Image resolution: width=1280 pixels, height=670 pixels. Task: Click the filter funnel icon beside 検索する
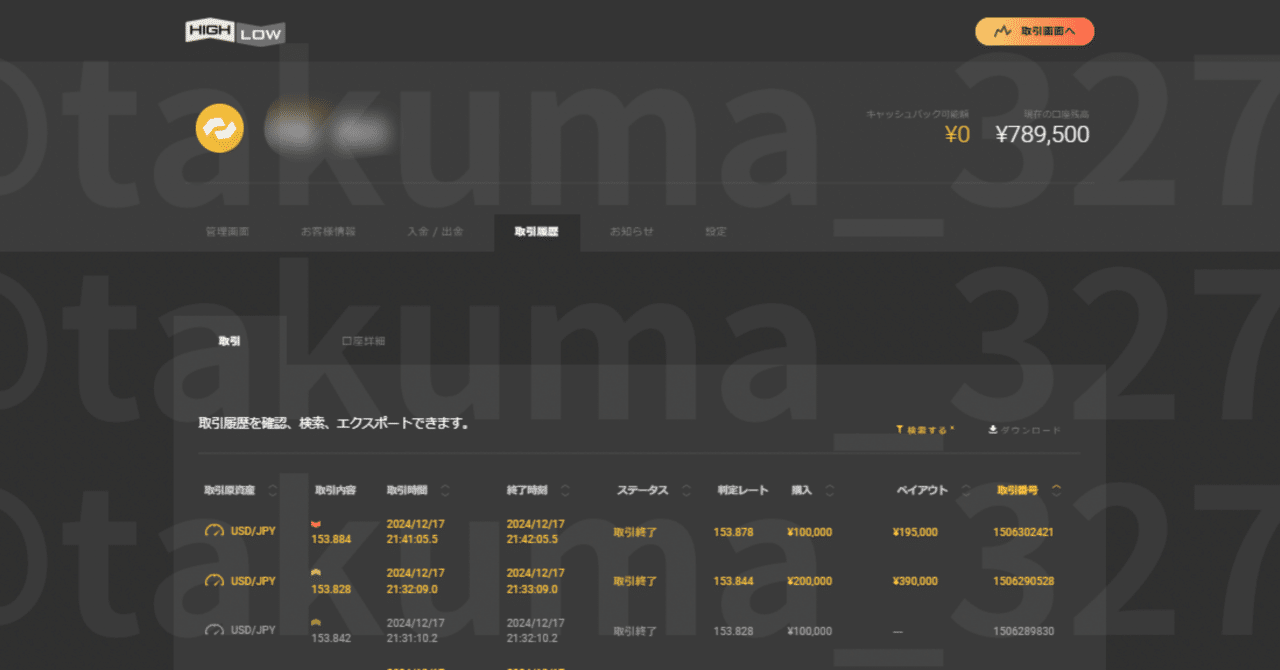pos(899,429)
